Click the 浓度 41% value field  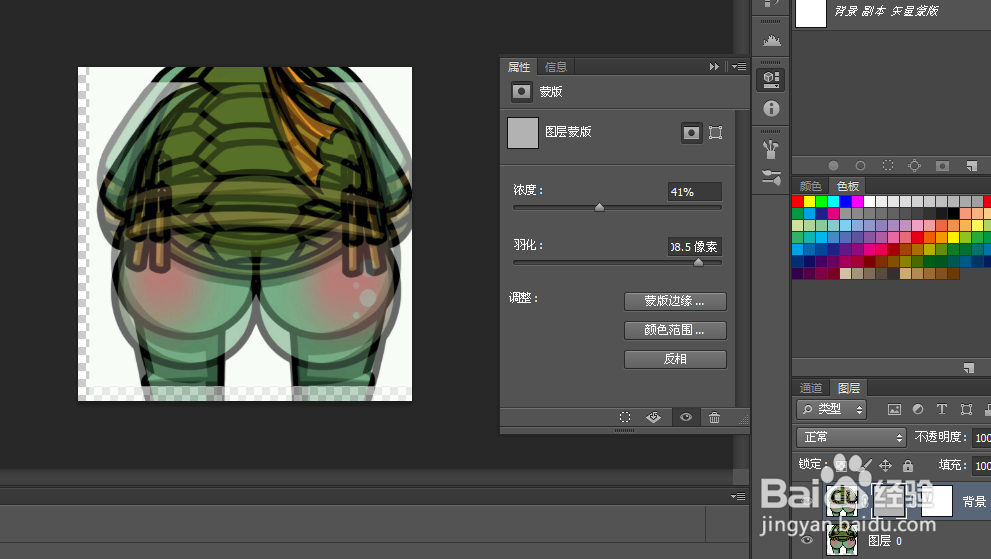(695, 192)
